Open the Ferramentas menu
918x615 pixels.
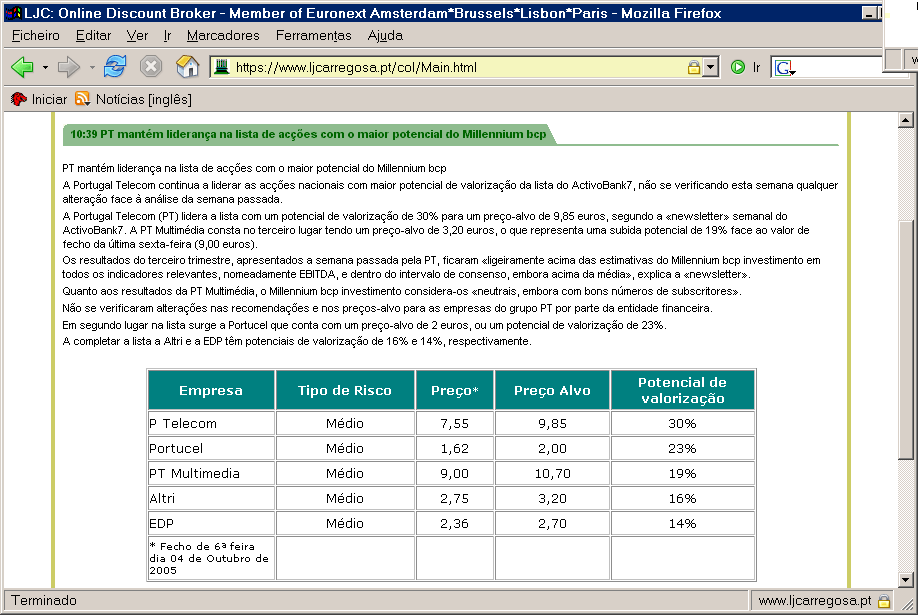pos(313,35)
